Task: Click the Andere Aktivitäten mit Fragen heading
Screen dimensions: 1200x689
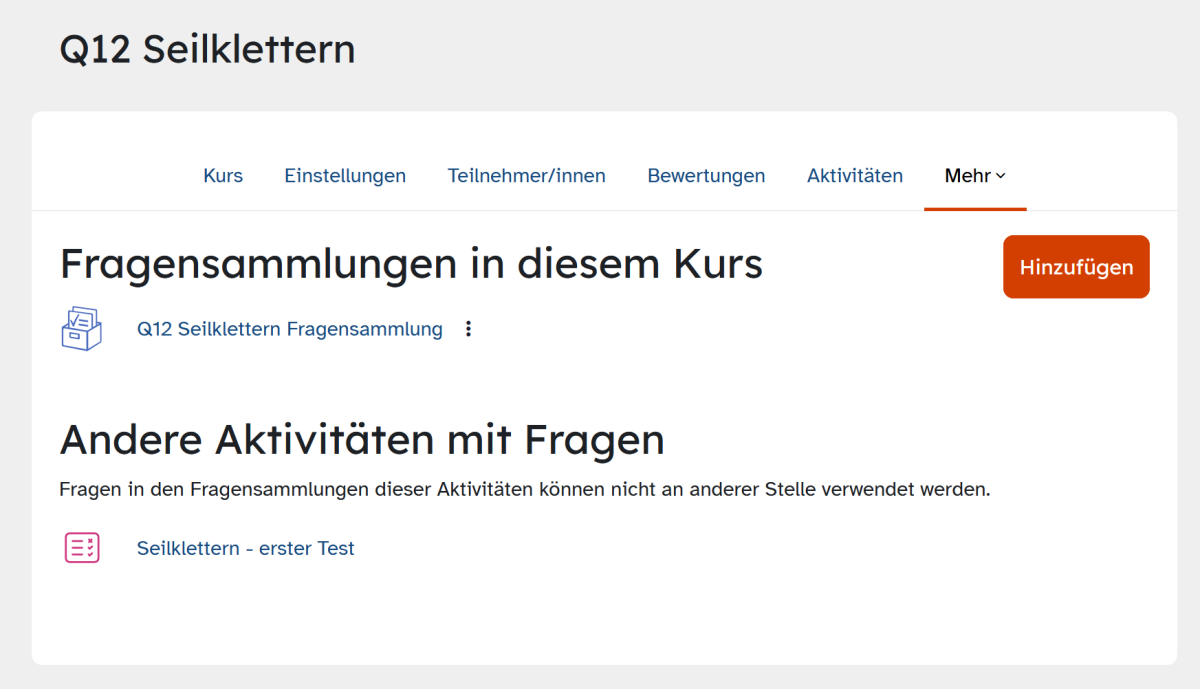Action: (362, 439)
